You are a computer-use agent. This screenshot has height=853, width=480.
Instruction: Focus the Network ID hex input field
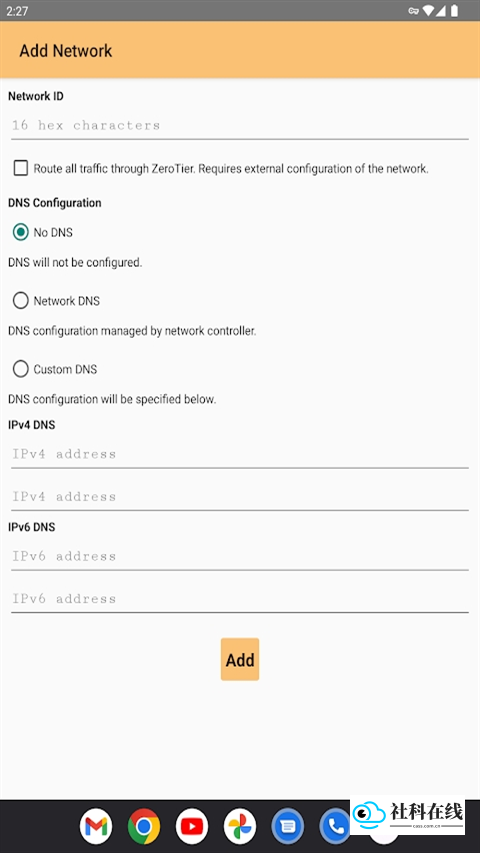pos(239,125)
